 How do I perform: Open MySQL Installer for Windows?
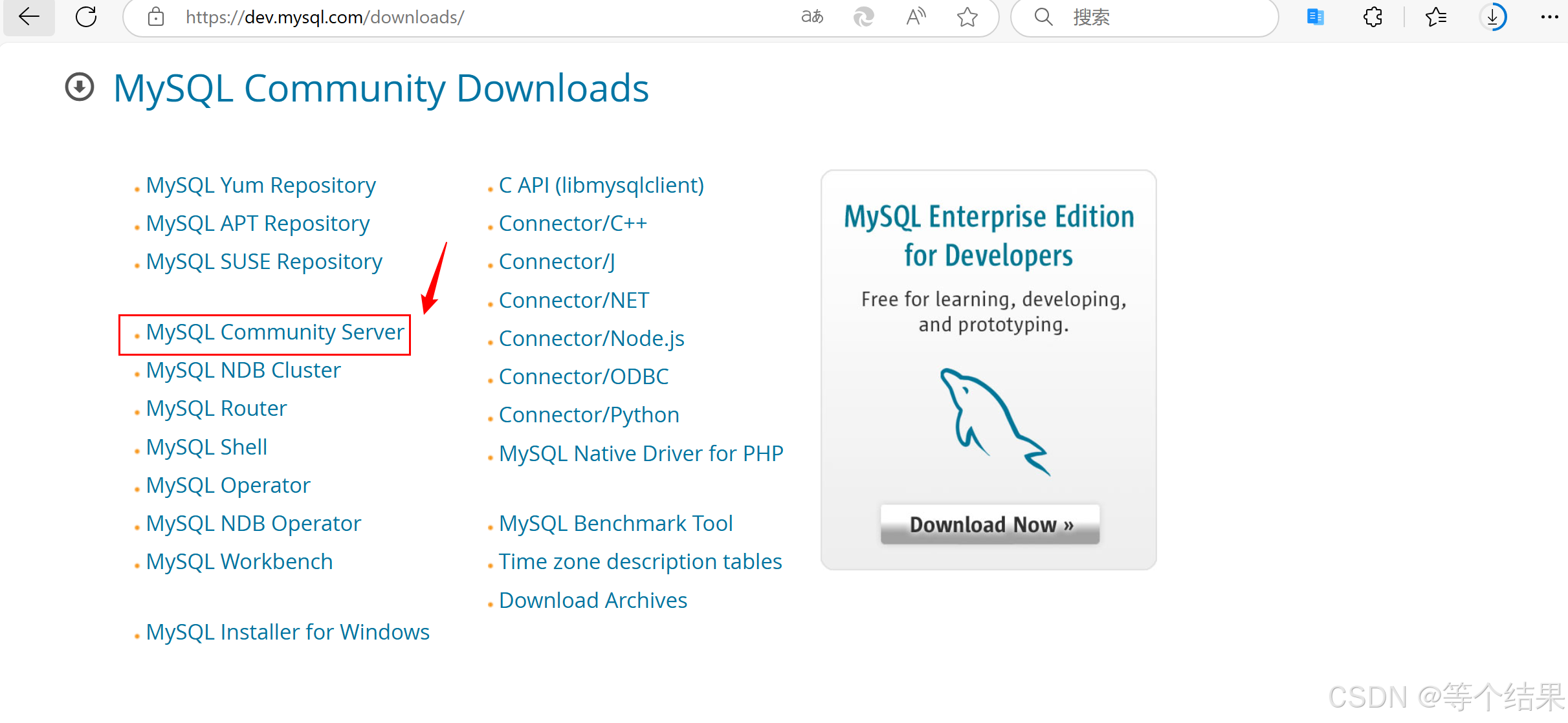287,632
